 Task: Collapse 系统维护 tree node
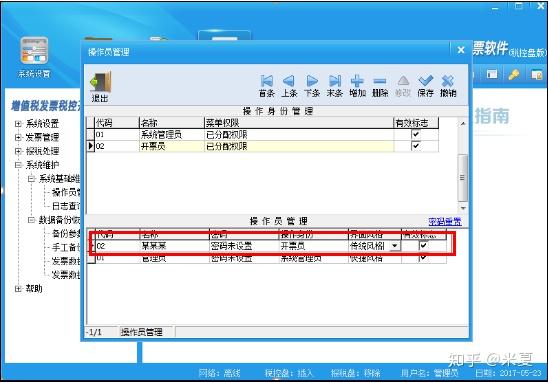[18, 165]
